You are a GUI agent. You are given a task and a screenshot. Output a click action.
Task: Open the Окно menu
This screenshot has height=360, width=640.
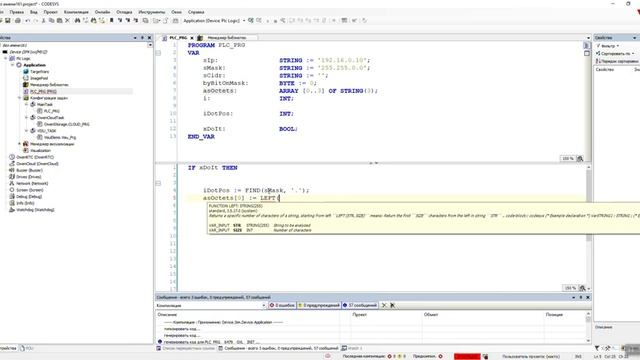(x=176, y=12)
